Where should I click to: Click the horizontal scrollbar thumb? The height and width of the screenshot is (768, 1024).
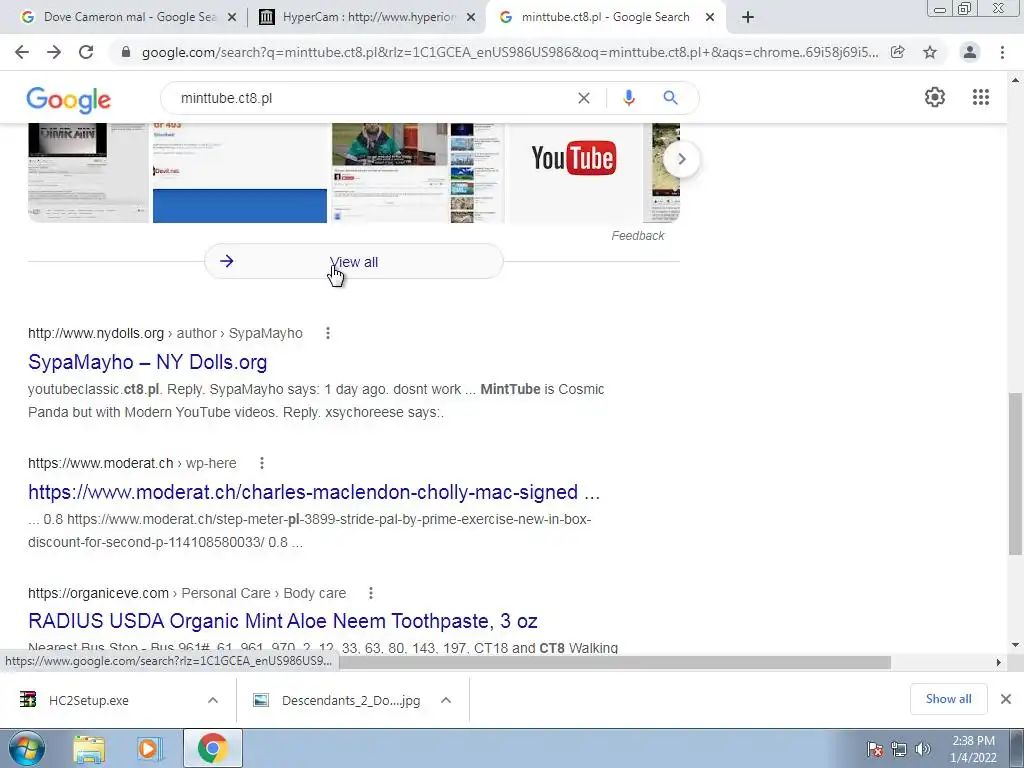(x=614, y=663)
